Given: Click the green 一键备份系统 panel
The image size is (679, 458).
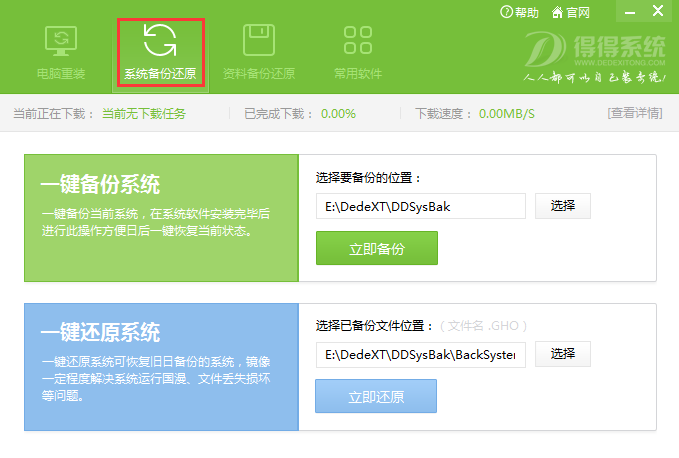Looking at the screenshot, I should [x=161, y=217].
